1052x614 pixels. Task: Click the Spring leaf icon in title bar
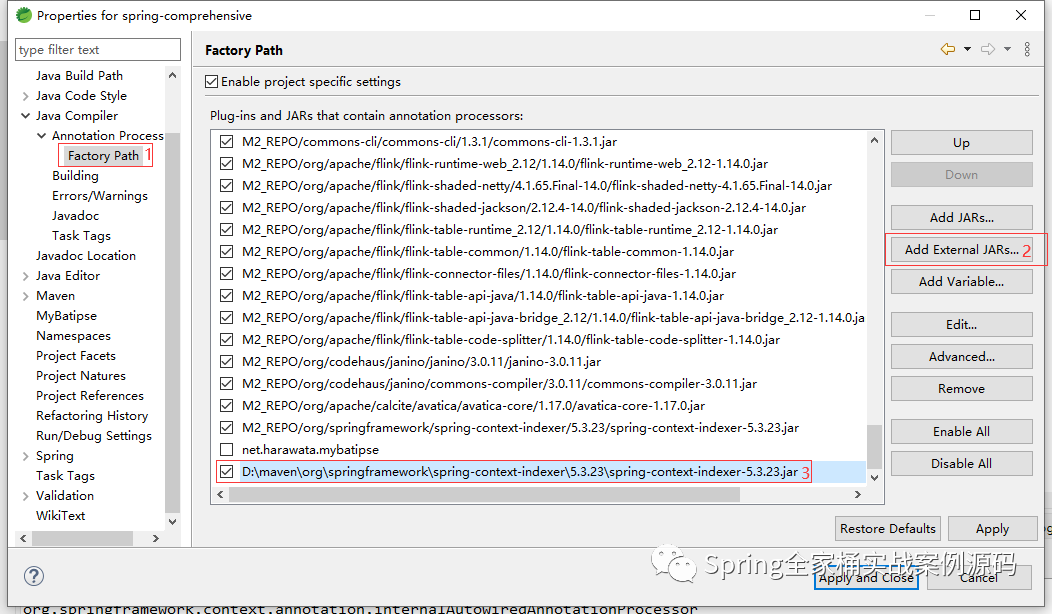[x=23, y=15]
